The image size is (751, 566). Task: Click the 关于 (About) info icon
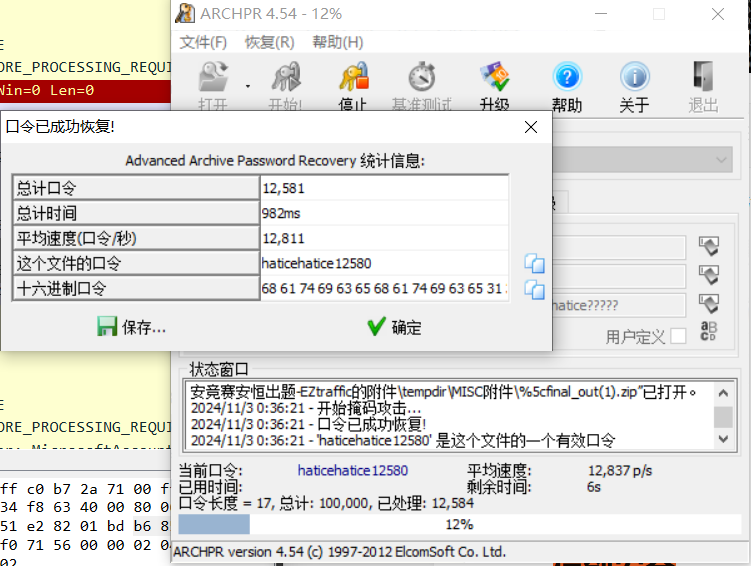coord(634,85)
